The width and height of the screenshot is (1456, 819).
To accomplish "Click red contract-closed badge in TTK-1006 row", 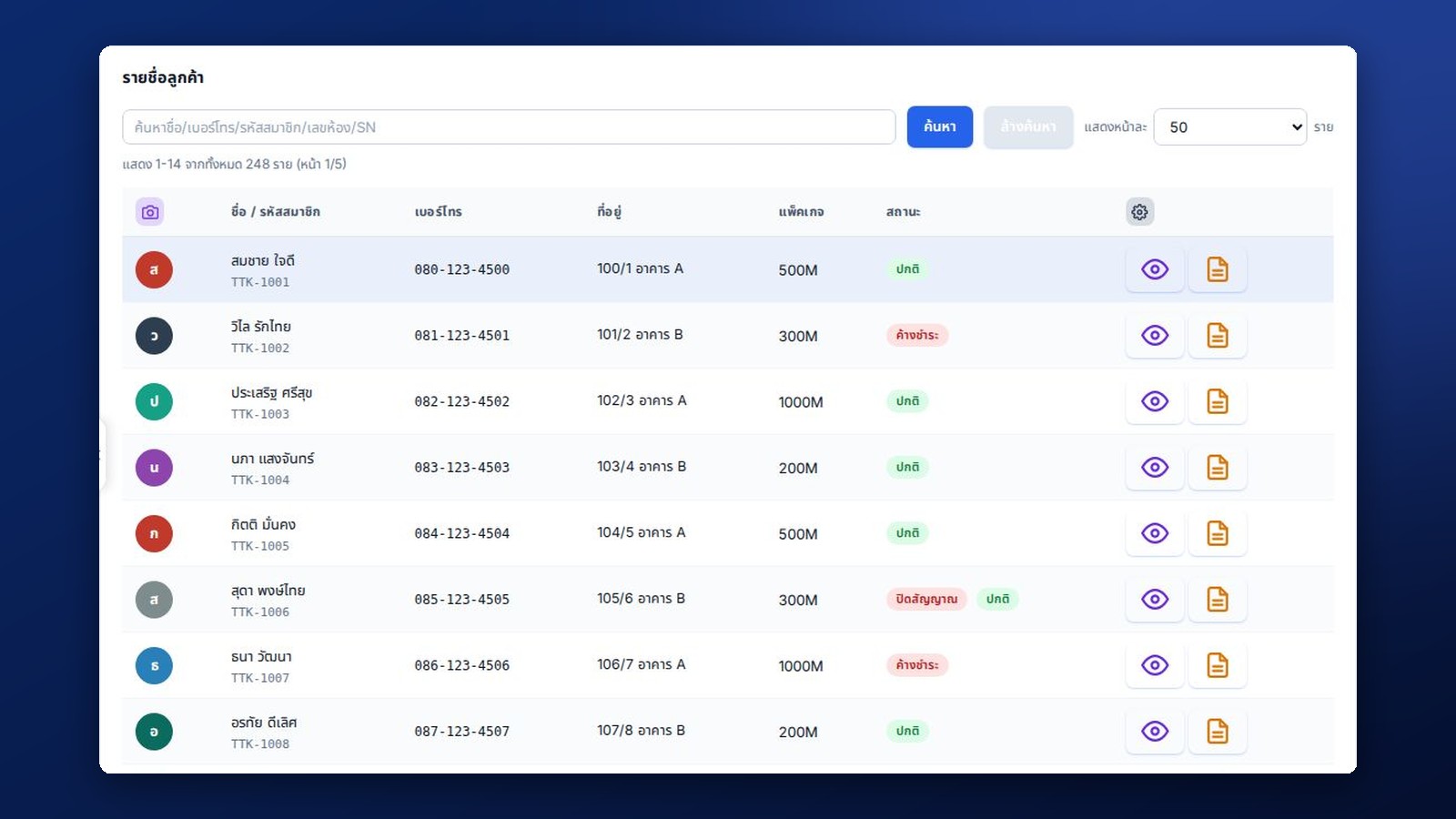I will 926,599.
